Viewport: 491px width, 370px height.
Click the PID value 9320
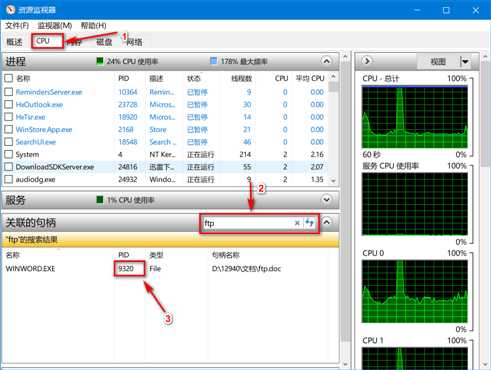pyautogui.click(x=126, y=269)
